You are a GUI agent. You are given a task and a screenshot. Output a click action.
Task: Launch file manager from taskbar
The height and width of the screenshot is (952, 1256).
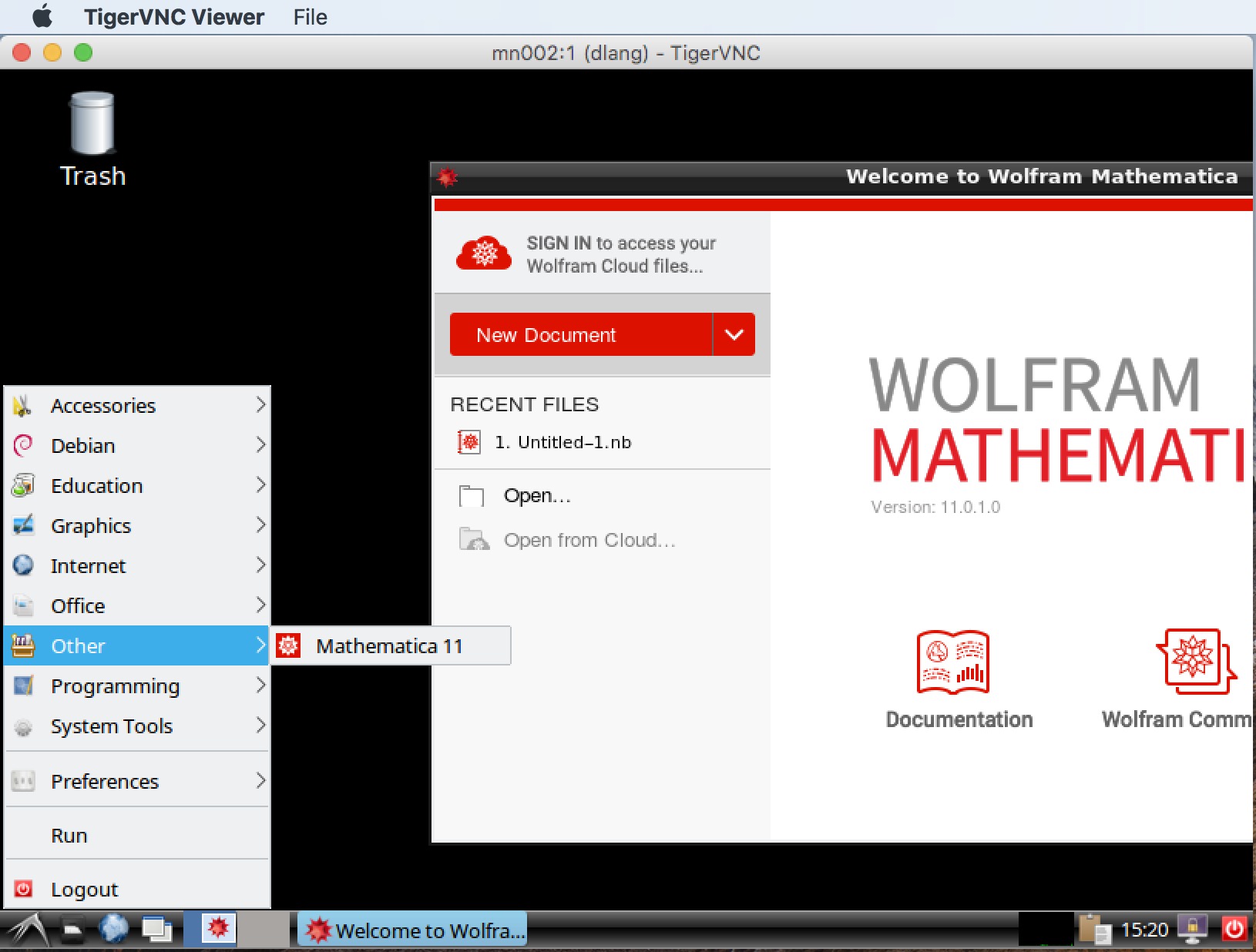click(x=72, y=930)
